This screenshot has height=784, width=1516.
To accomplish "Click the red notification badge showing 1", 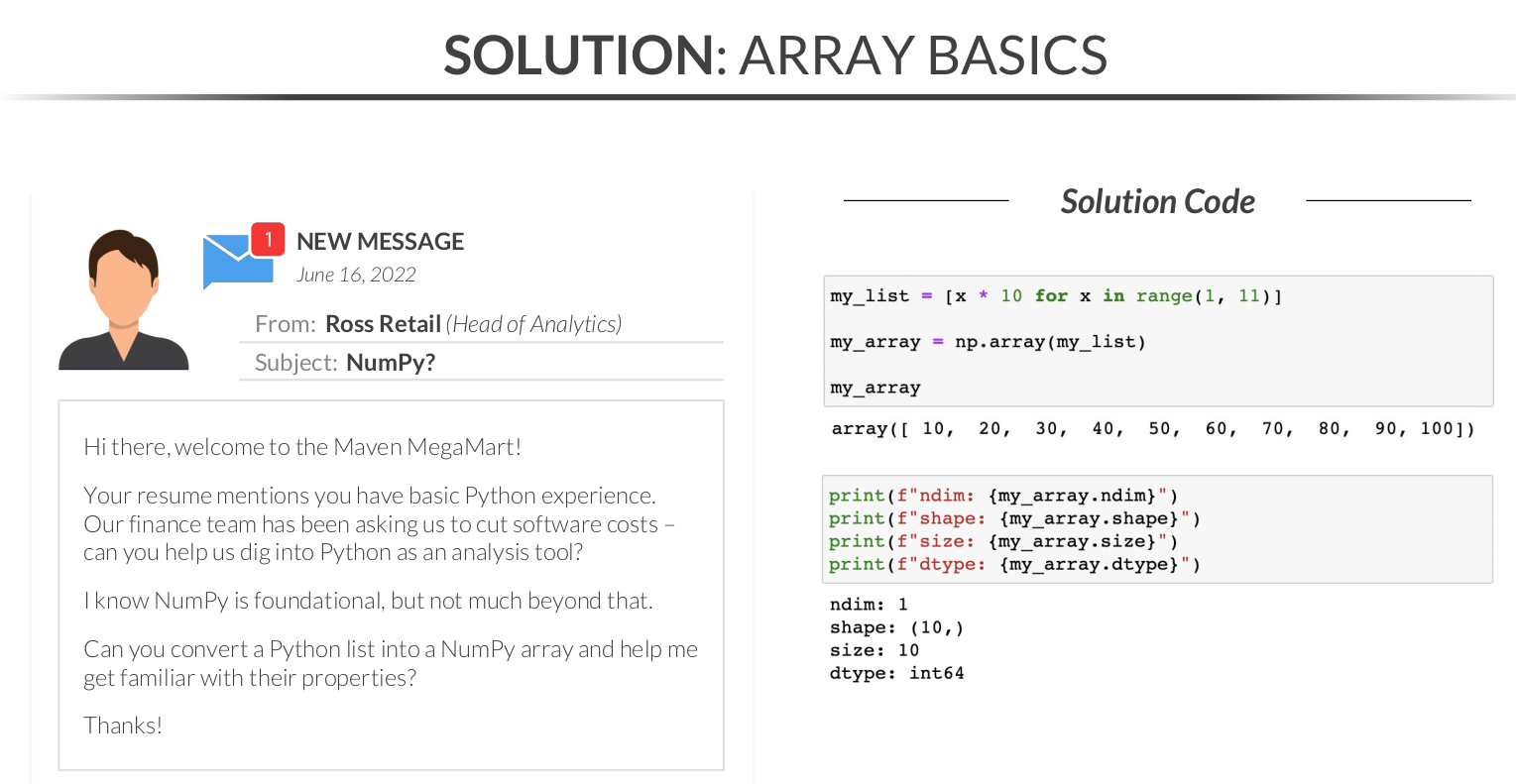I will (x=268, y=240).
